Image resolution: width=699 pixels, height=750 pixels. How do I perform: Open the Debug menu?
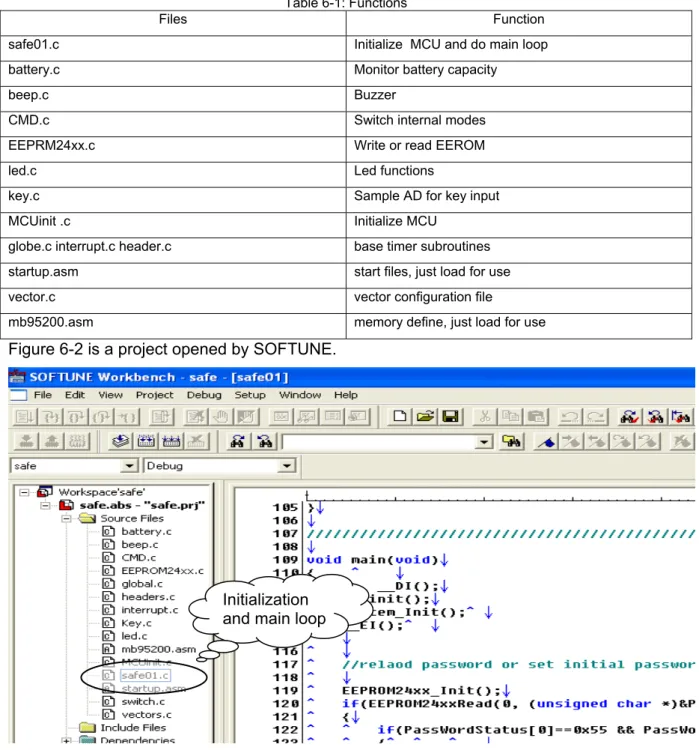tap(204, 395)
